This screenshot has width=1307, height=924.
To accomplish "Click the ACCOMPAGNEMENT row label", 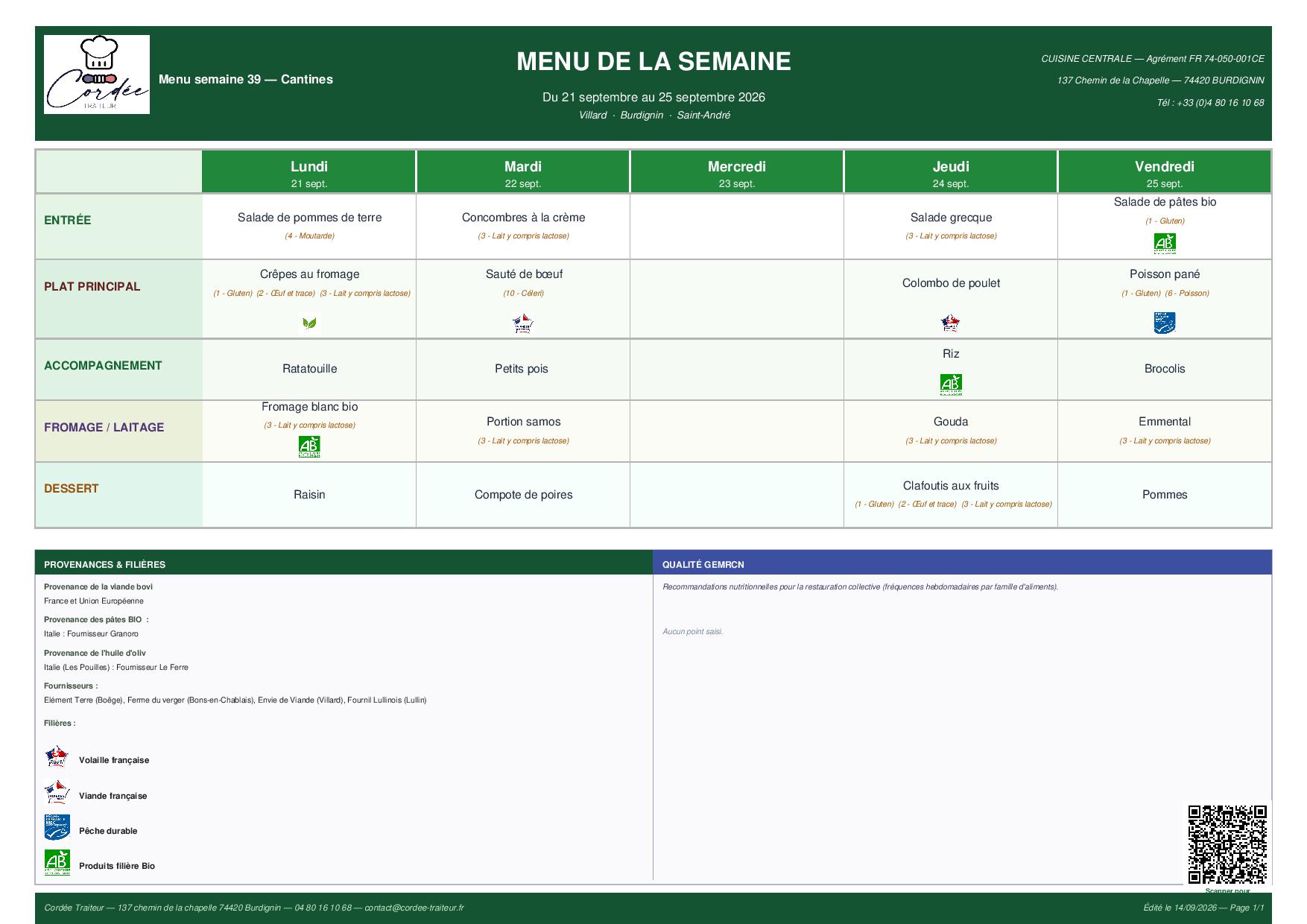I will (103, 366).
